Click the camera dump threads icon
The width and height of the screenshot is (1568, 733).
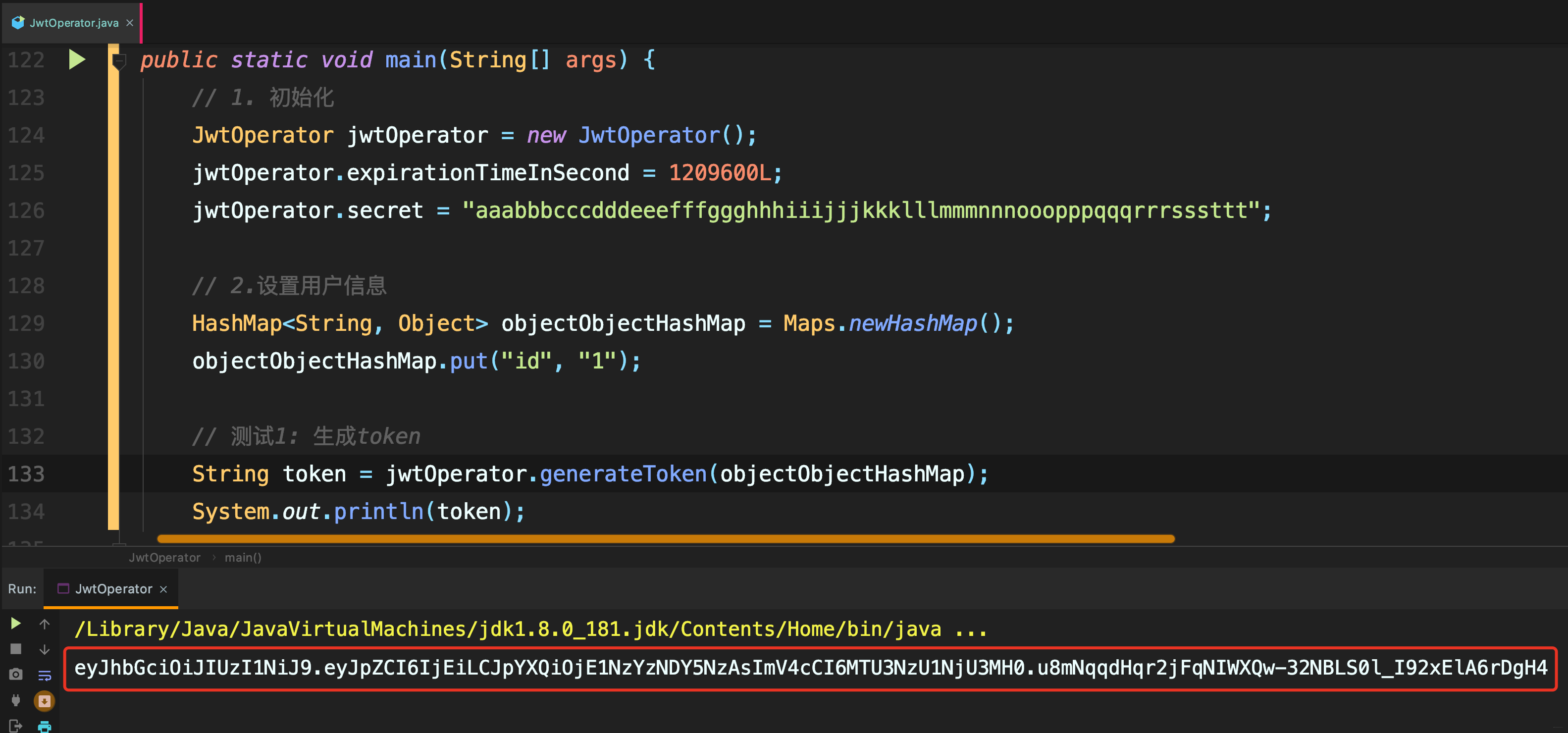(x=16, y=675)
